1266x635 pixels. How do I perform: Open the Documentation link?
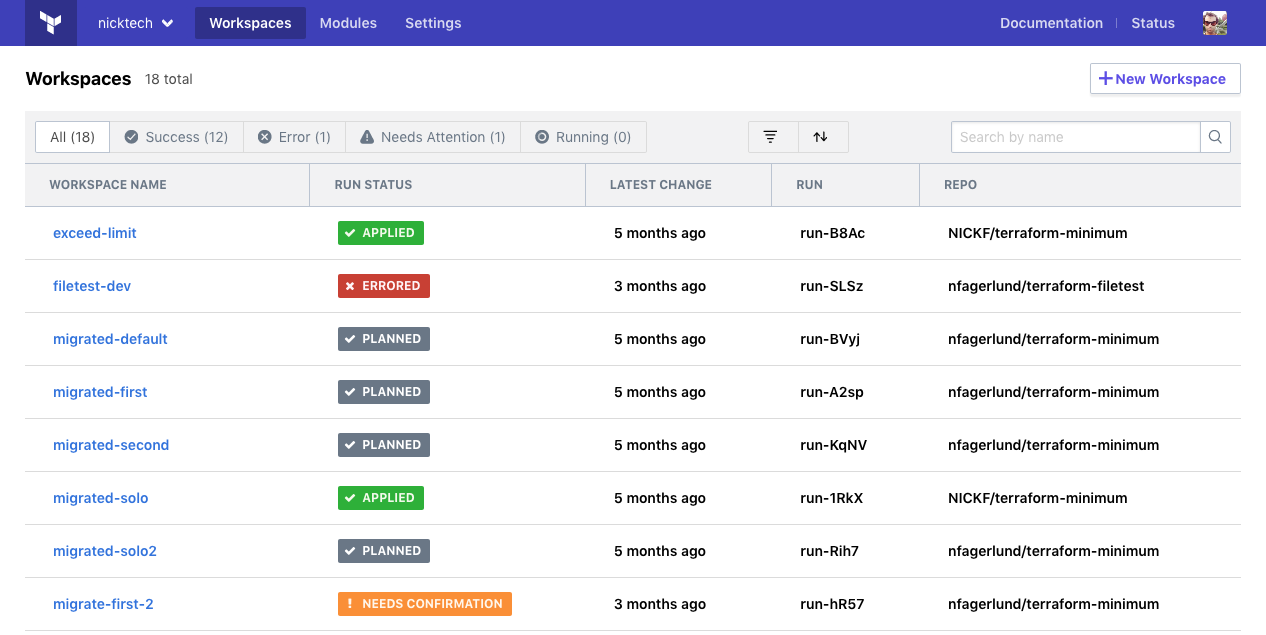[x=1051, y=23]
